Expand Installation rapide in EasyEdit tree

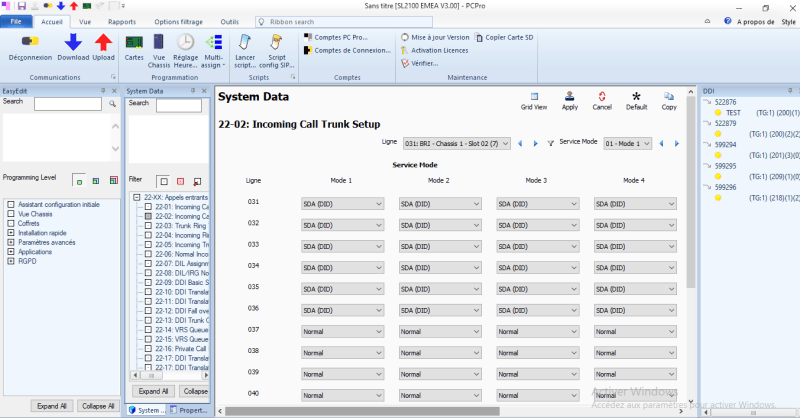tap(11, 233)
